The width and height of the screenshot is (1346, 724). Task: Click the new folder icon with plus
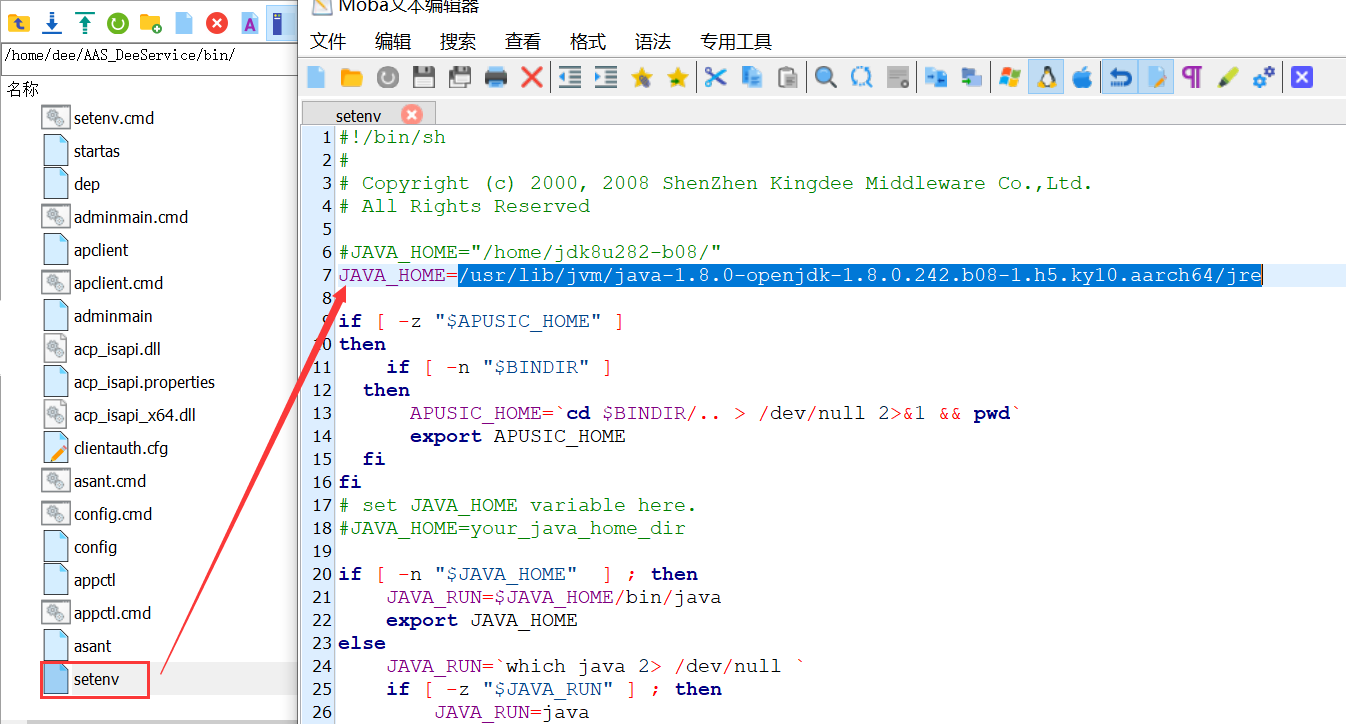151,22
